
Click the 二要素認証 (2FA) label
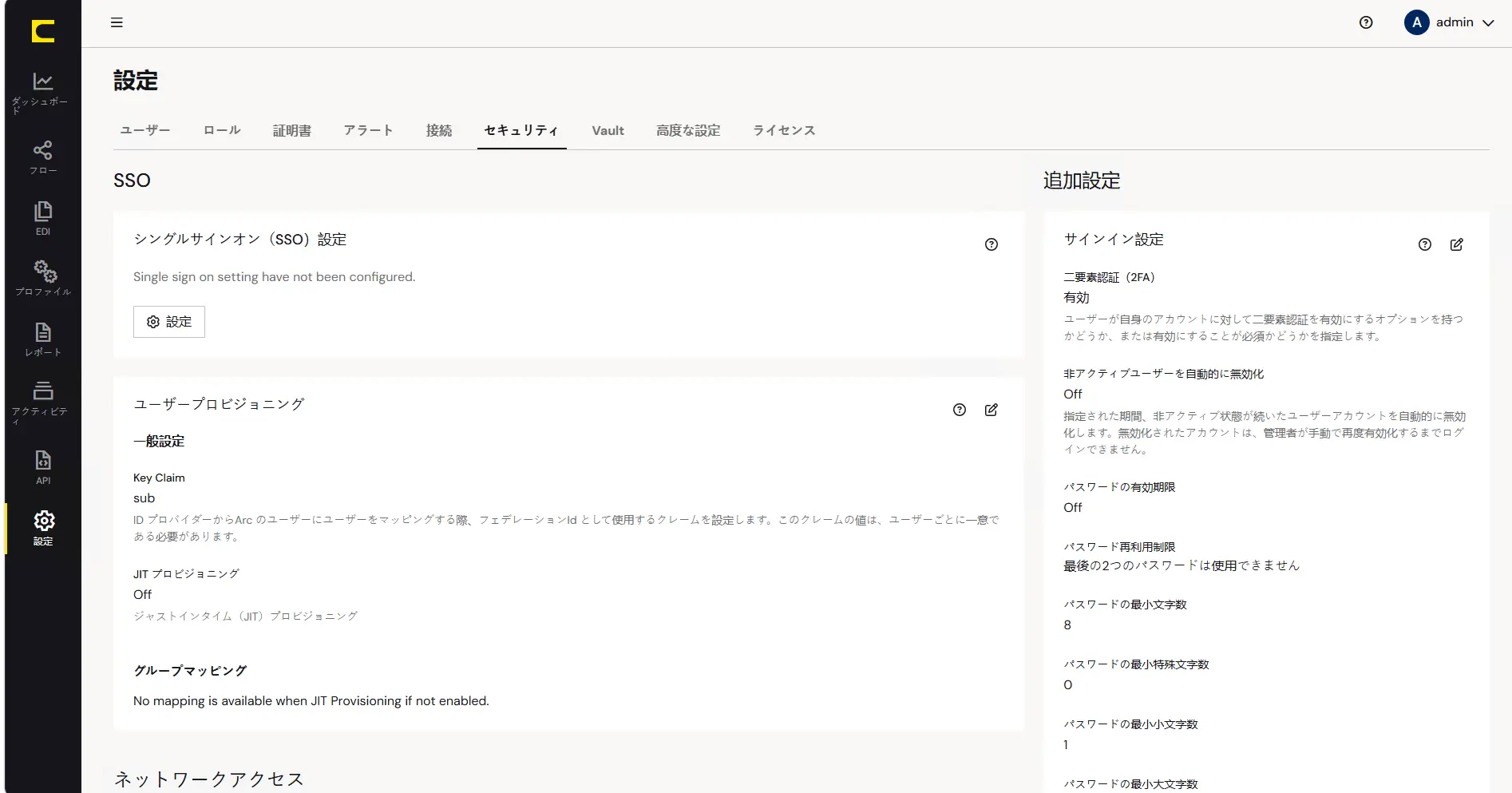1109,277
